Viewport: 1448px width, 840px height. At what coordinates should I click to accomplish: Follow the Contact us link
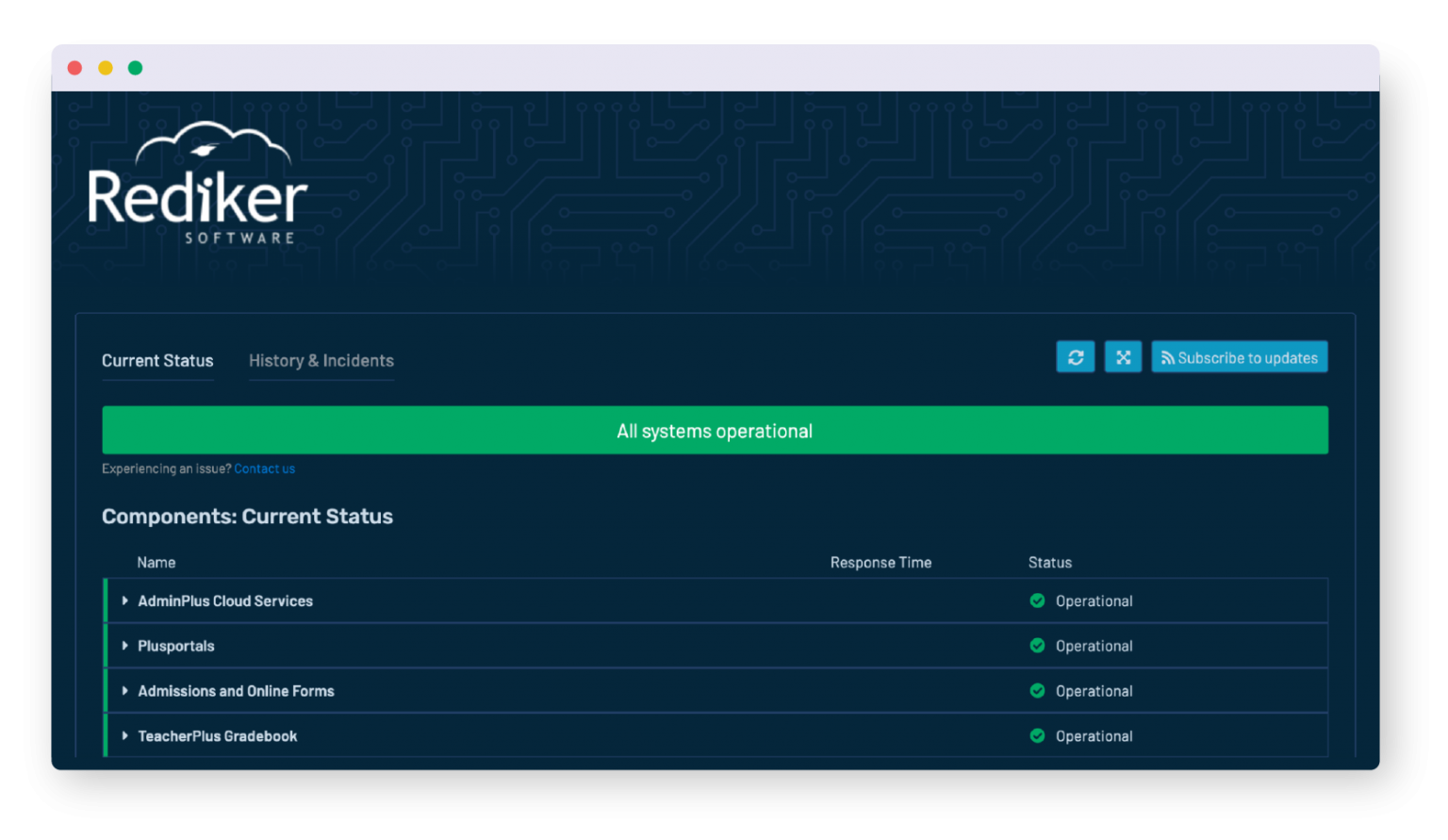click(x=264, y=469)
